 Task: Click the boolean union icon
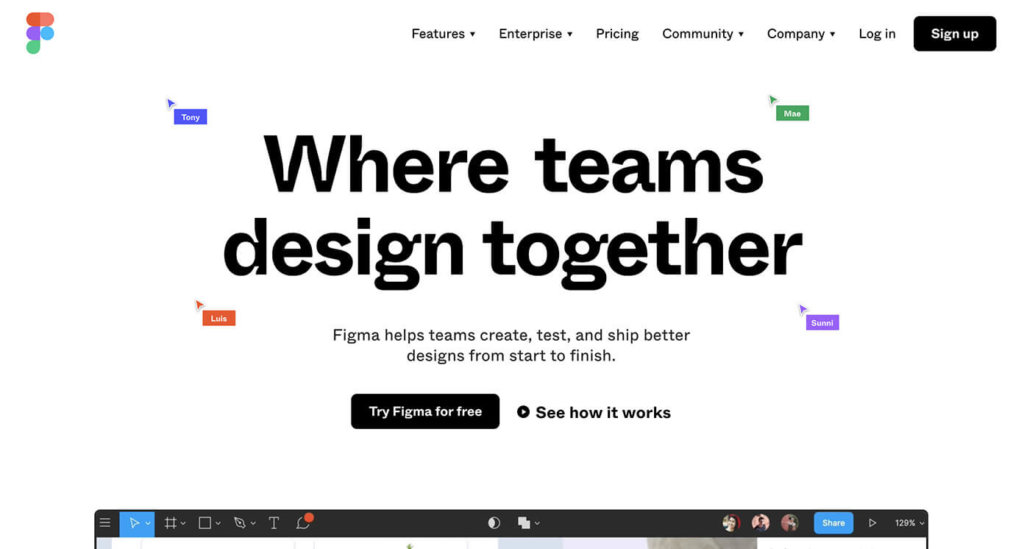524,523
